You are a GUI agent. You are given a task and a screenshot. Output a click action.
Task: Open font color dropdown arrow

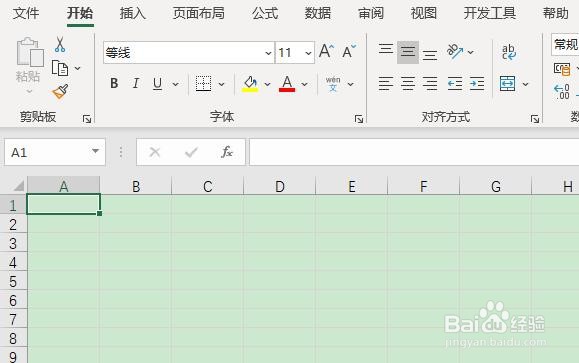click(305, 85)
